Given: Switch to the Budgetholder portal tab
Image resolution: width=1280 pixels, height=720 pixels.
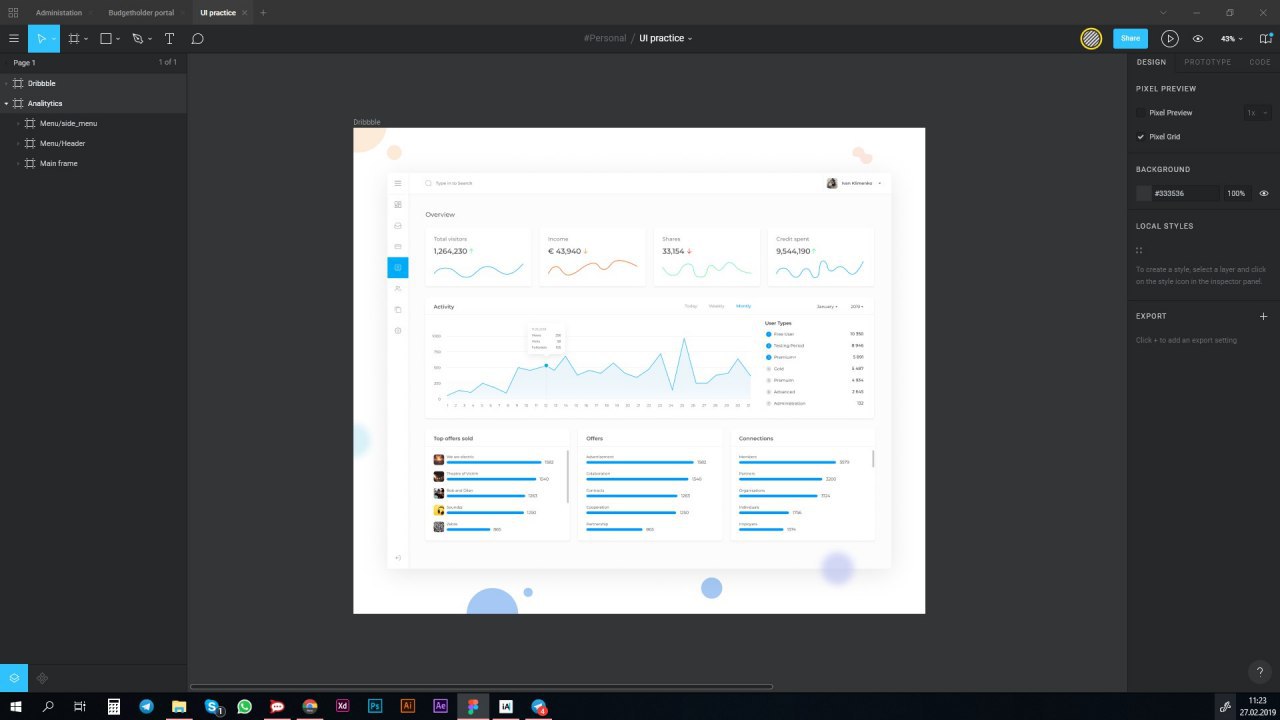Looking at the screenshot, I should 141,12.
